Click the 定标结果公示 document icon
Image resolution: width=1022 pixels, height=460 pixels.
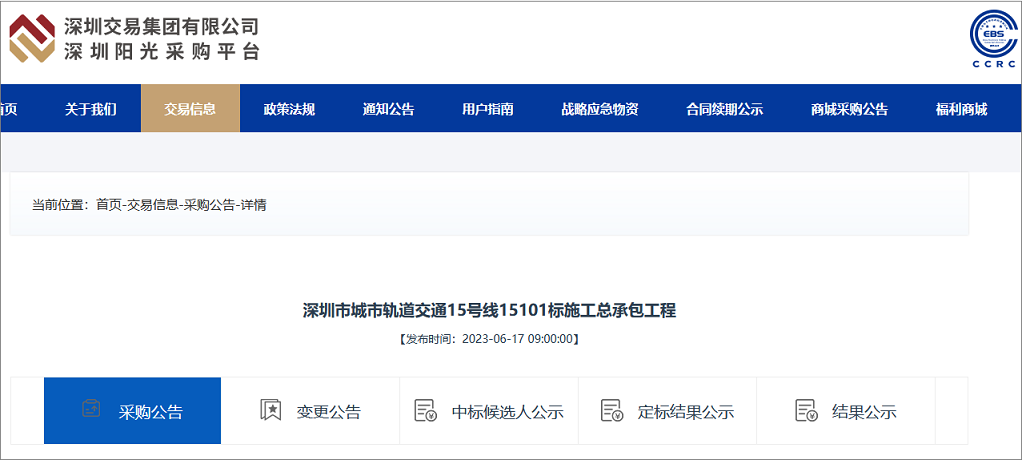coord(611,410)
